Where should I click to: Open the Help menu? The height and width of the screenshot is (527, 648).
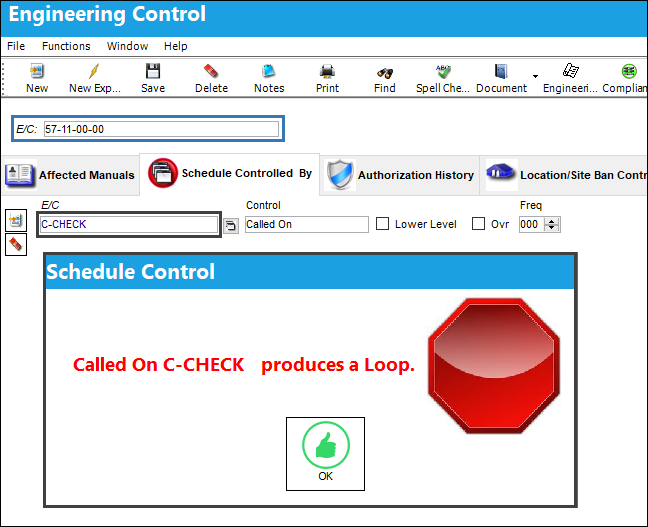click(176, 46)
